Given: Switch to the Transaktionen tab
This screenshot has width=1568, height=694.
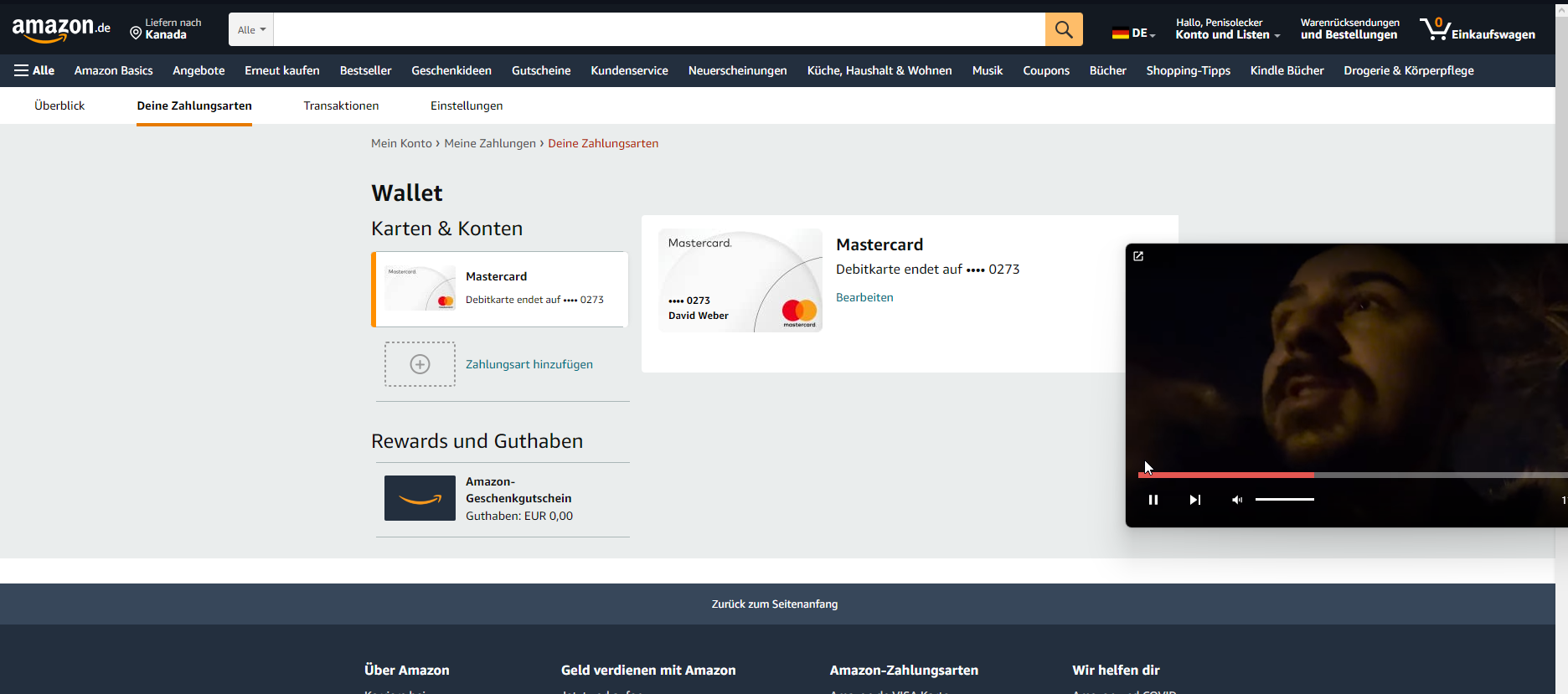Looking at the screenshot, I should pos(341,105).
